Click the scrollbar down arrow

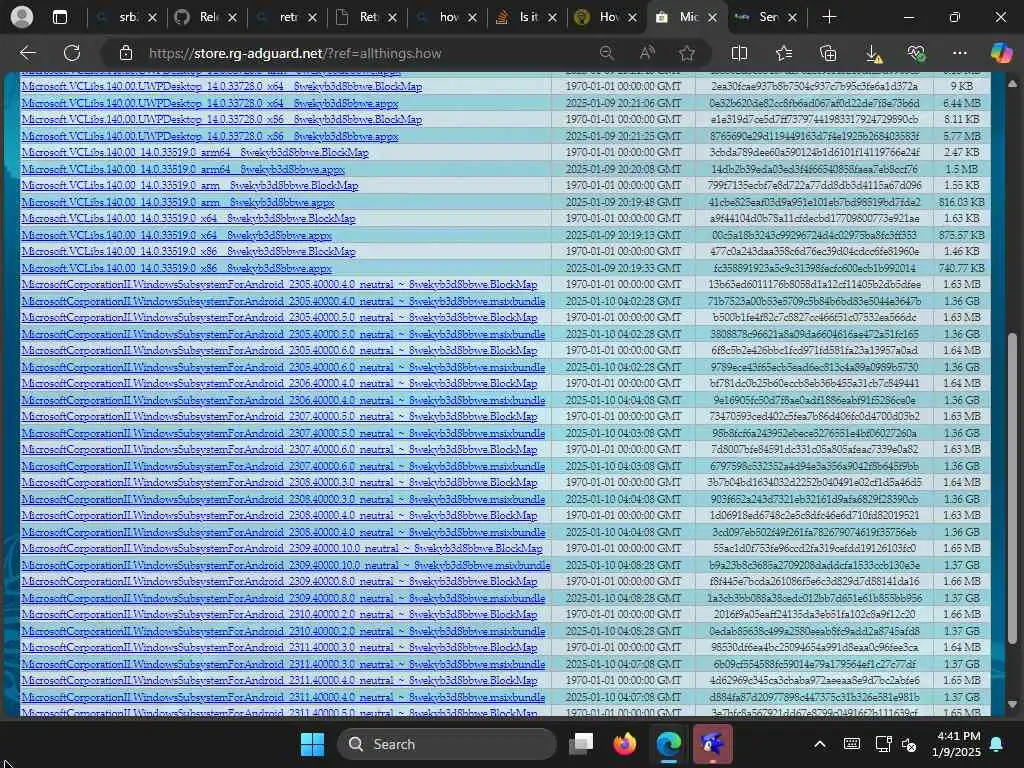[x=1012, y=705]
